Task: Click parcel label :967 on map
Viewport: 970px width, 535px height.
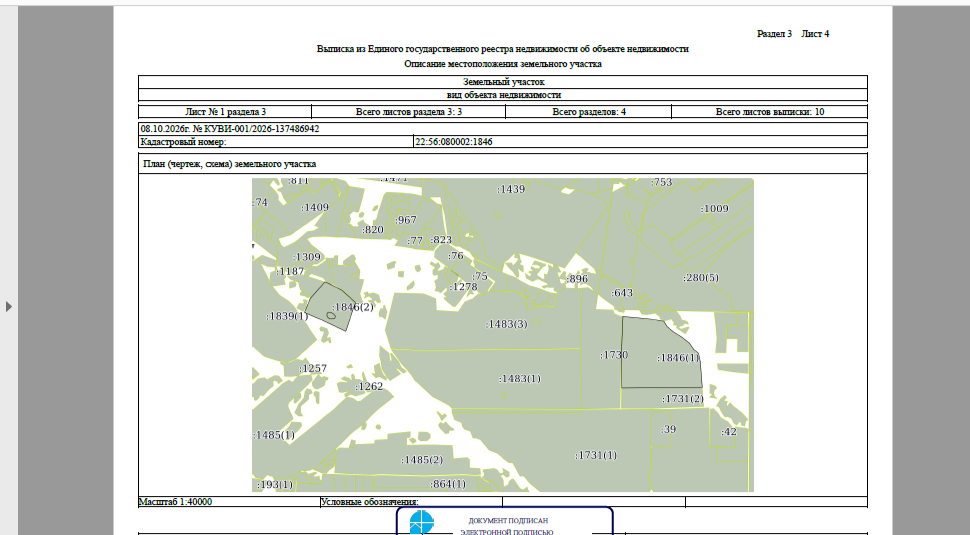Action: (x=406, y=220)
